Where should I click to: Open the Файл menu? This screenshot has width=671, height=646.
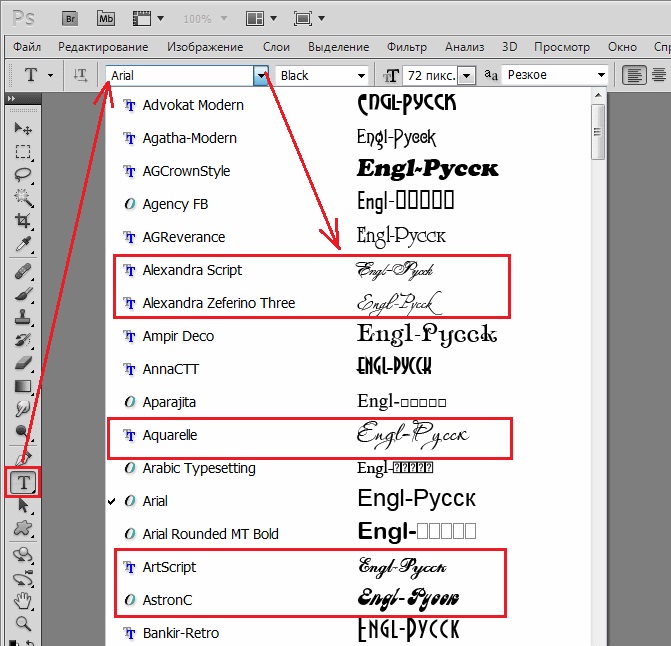click(27, 47)
